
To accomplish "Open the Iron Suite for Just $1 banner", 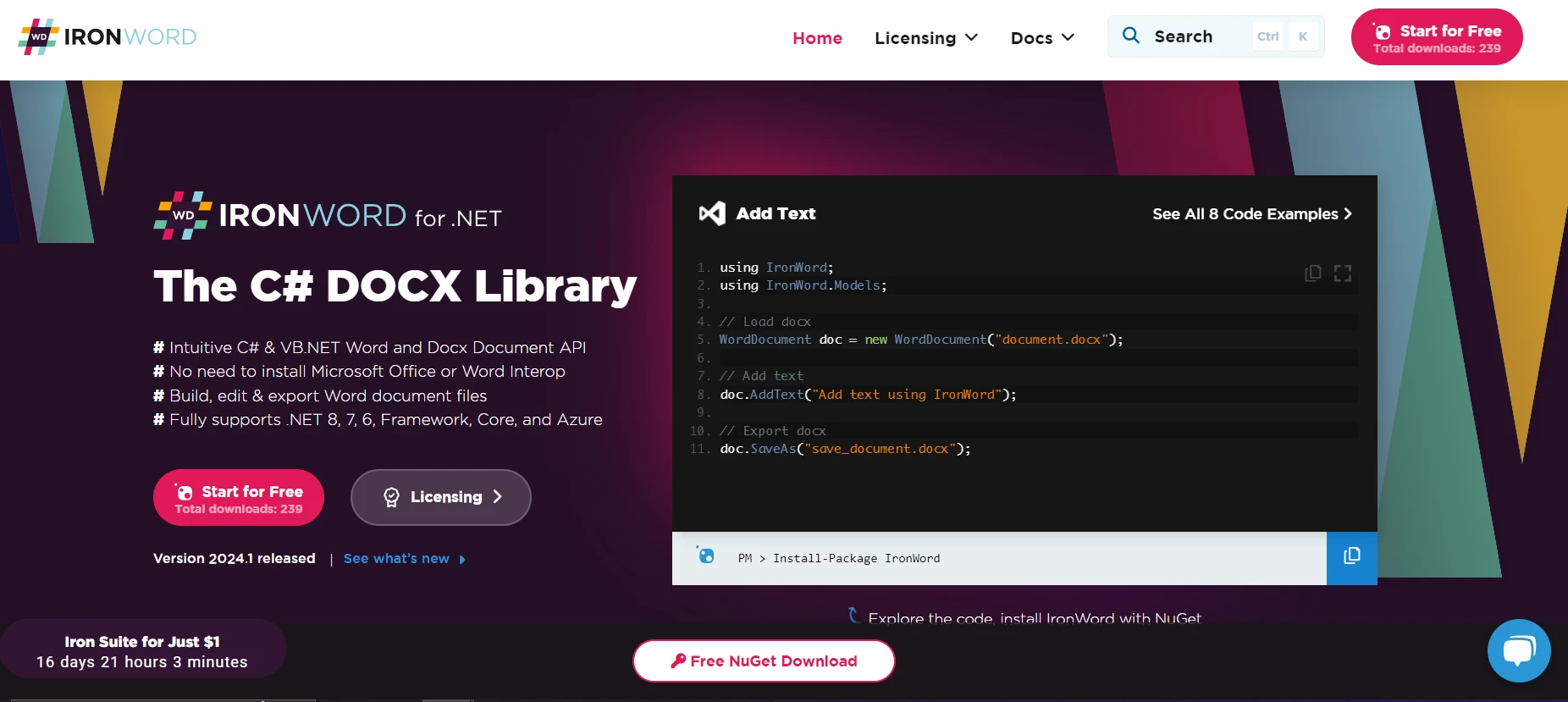I will click(x=142, y=650).
